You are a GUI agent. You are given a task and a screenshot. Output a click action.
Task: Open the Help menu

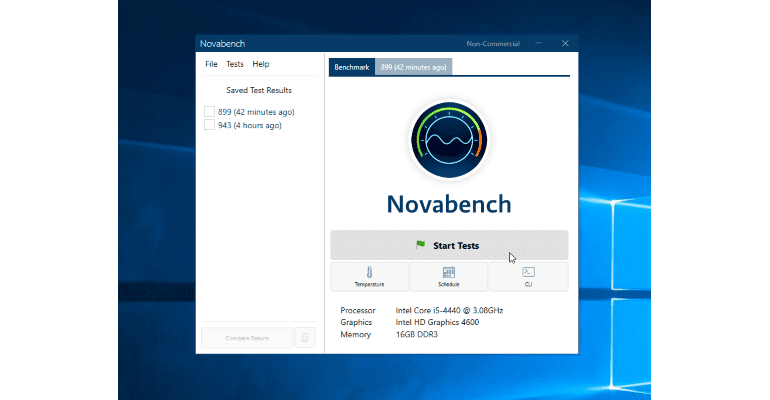261,64
